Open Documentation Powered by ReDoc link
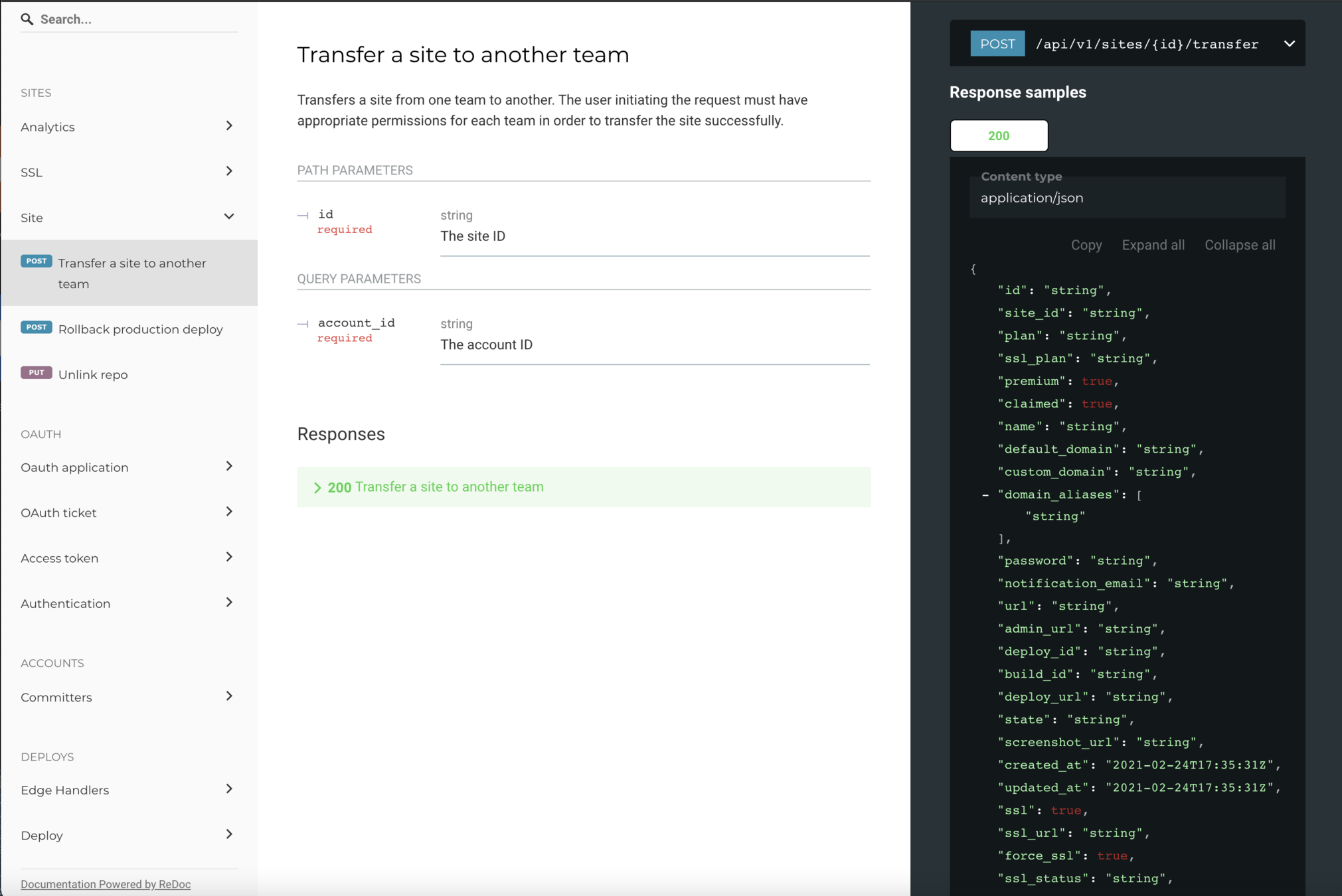The image size is (1342, 896). [106, 884]
